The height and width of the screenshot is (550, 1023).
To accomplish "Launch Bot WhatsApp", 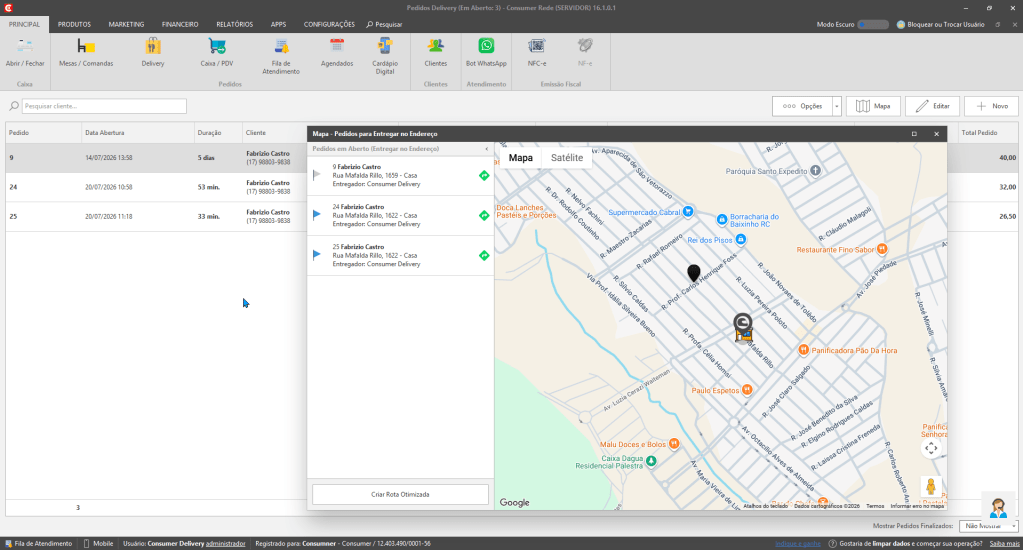I will tap(486, 52).
